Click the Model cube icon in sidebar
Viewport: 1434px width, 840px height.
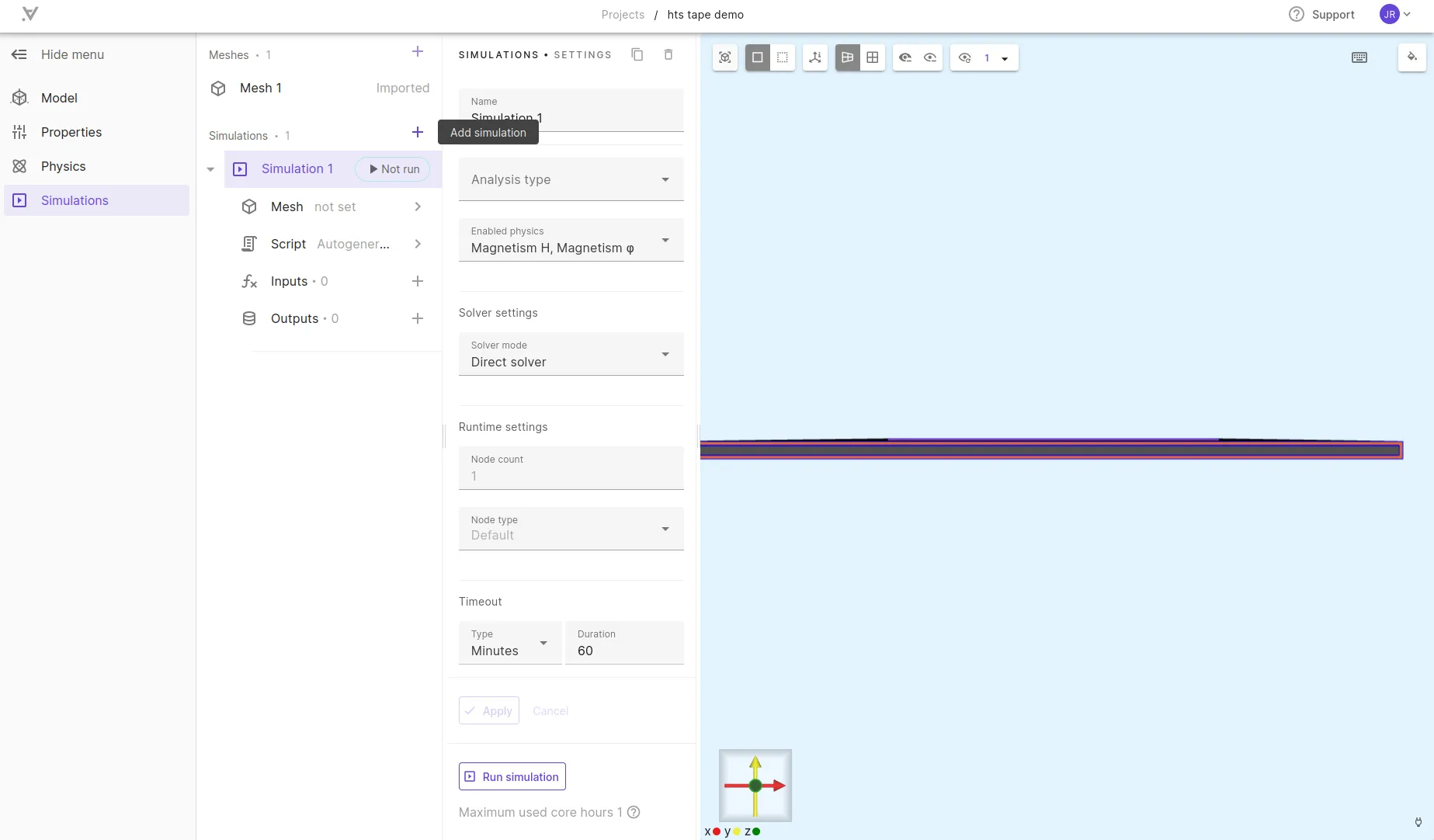20,98
